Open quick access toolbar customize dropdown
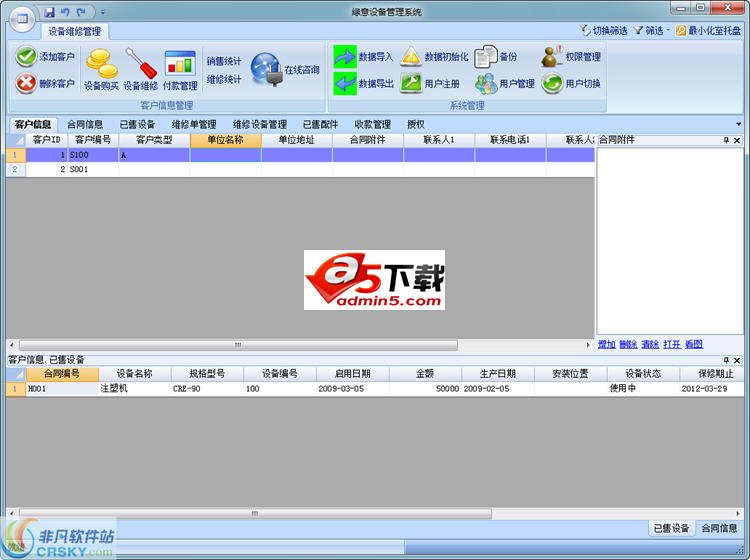The height and width of the screenshot is (560, 750). point(103,12)
